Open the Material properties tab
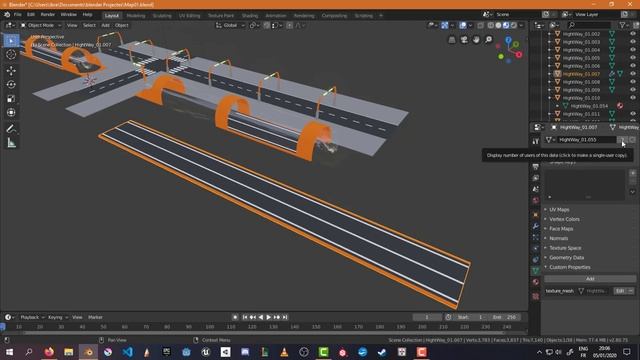640x360 pixels. tap(536, 282)
